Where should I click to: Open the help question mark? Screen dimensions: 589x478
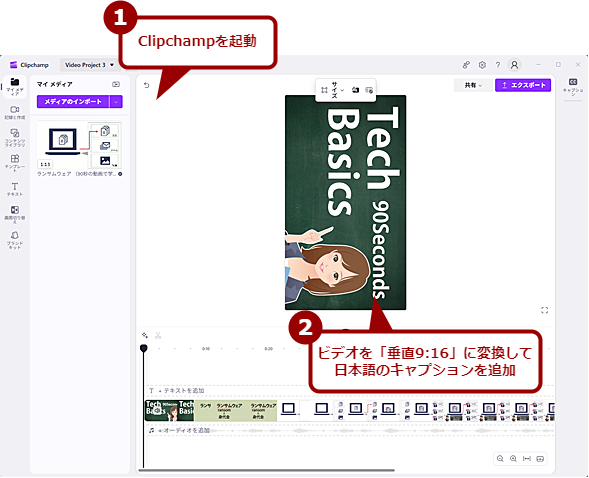(498, 65)
